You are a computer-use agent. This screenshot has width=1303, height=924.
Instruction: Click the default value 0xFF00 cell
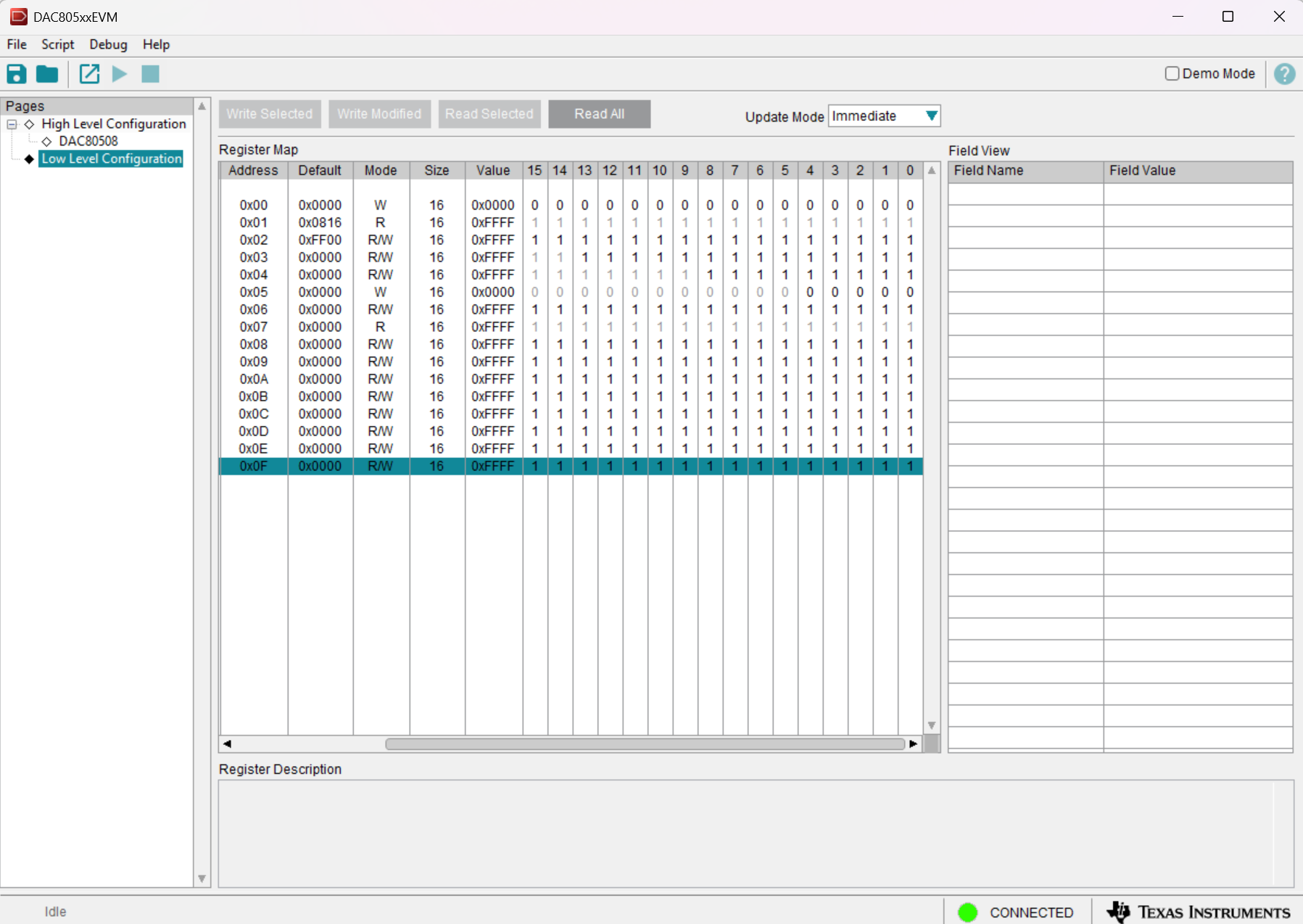(320, 240)
